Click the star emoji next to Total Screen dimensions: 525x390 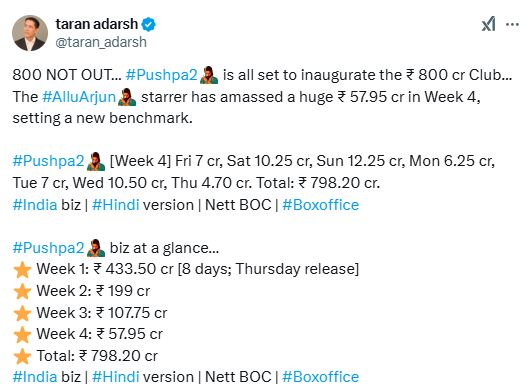(22, 356)
